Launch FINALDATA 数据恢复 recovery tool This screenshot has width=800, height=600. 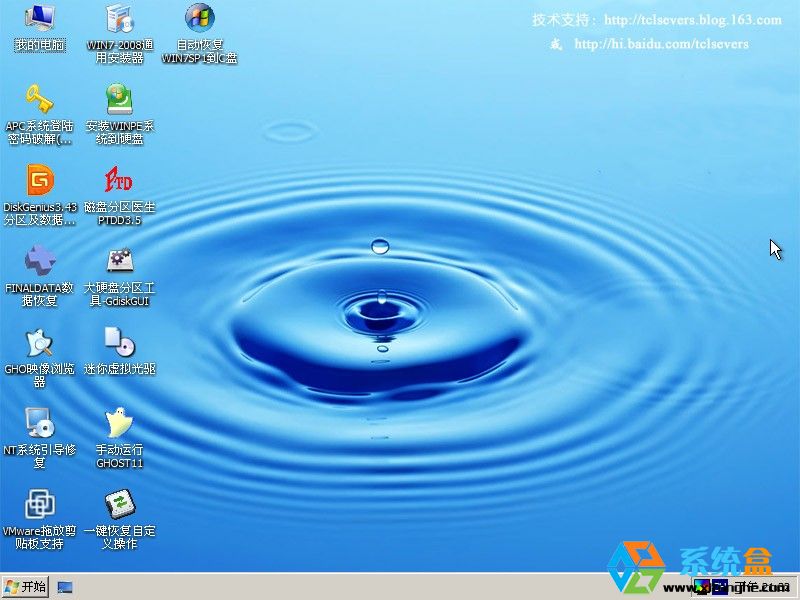point(38,262)
